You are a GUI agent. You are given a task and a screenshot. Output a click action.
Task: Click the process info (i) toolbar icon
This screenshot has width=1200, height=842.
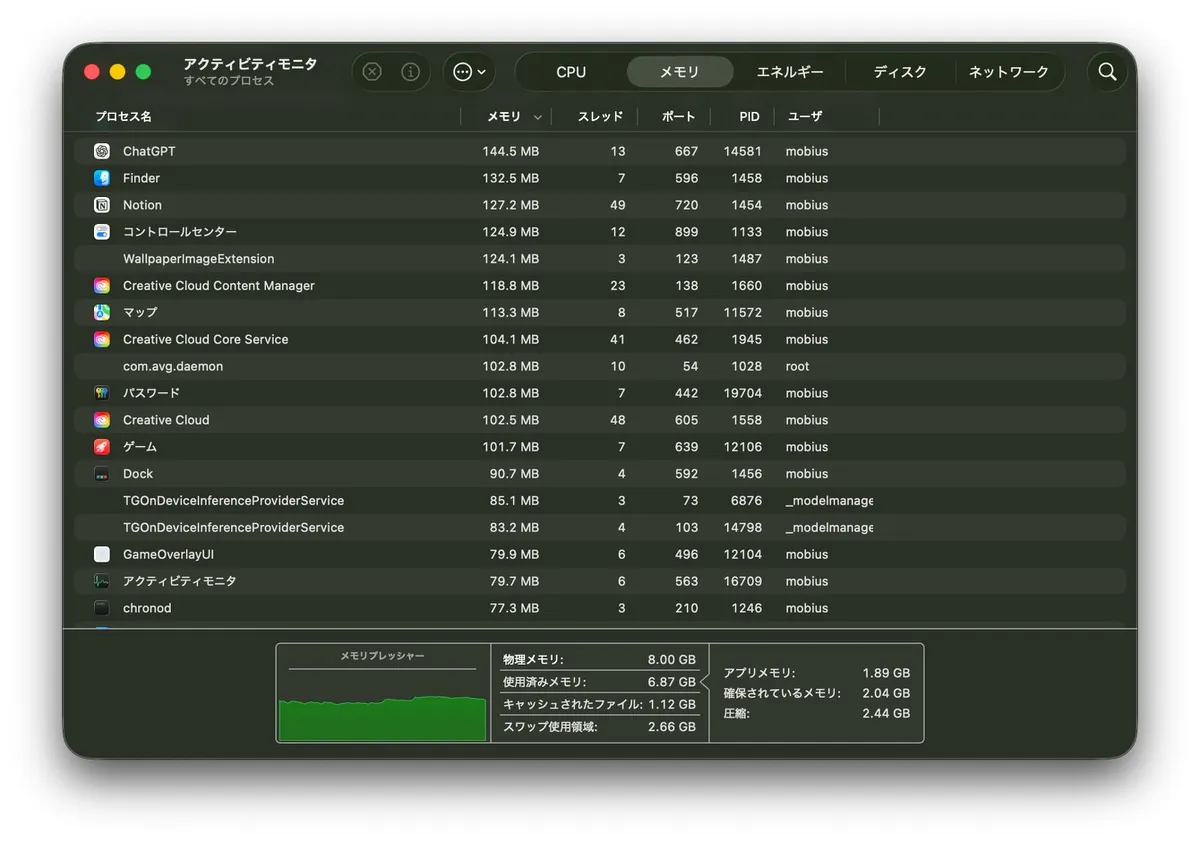(x=410, y=72)
